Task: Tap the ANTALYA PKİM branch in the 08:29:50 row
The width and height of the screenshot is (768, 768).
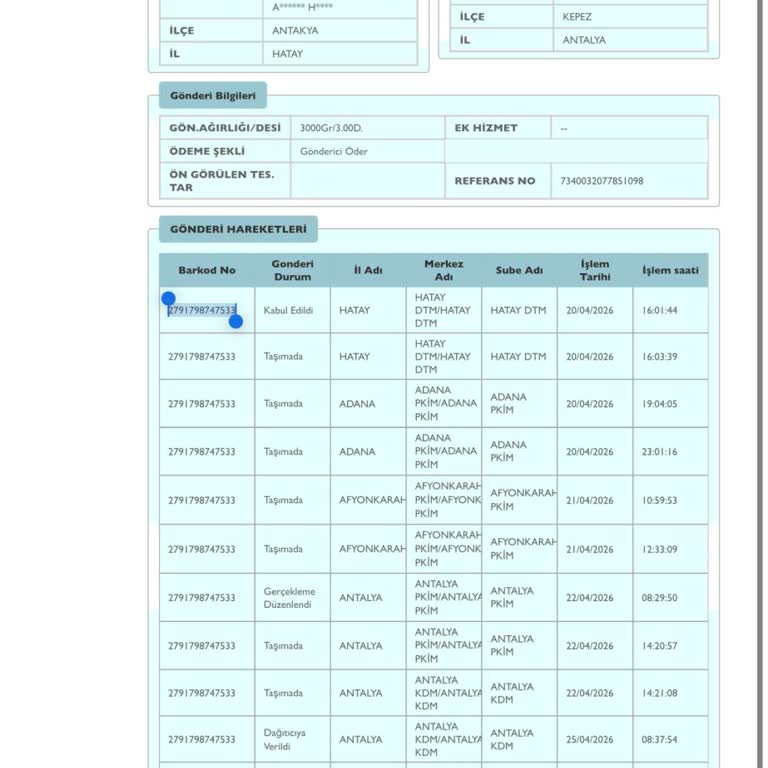Action: coord(512,598)
